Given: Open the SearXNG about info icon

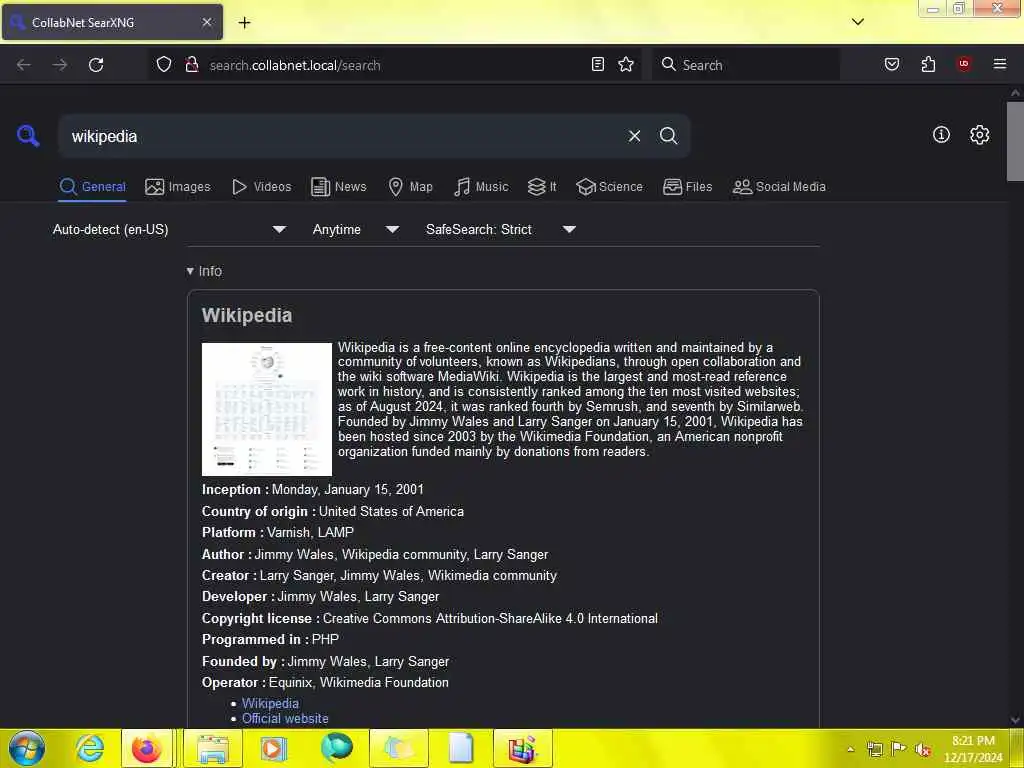Looking at the screenshot, I should pos(941,135).
